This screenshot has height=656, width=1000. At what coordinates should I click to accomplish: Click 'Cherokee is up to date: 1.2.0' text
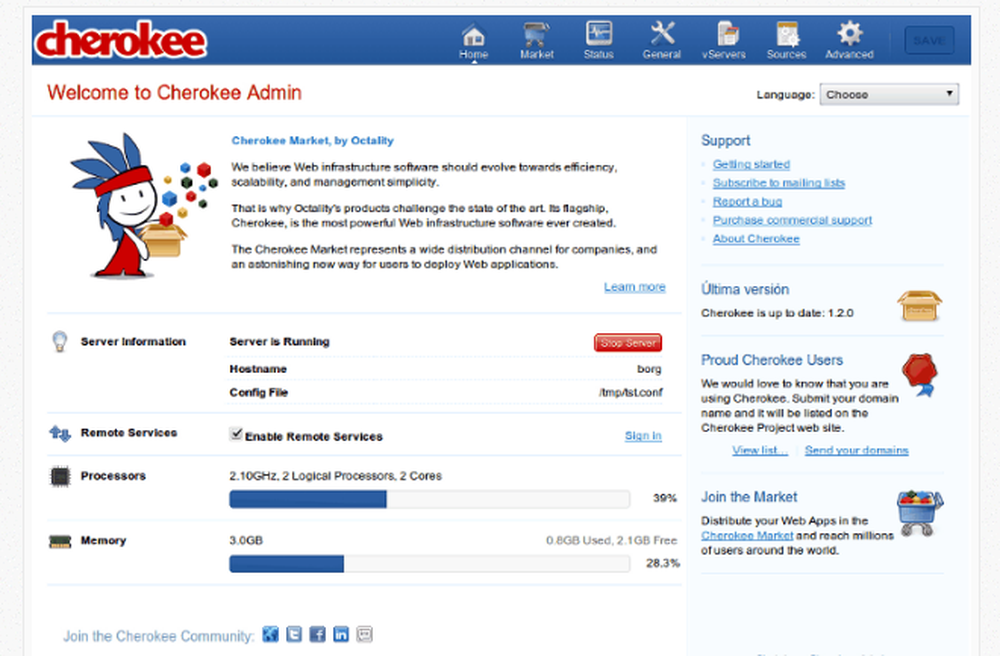click(x=777, y=313)
